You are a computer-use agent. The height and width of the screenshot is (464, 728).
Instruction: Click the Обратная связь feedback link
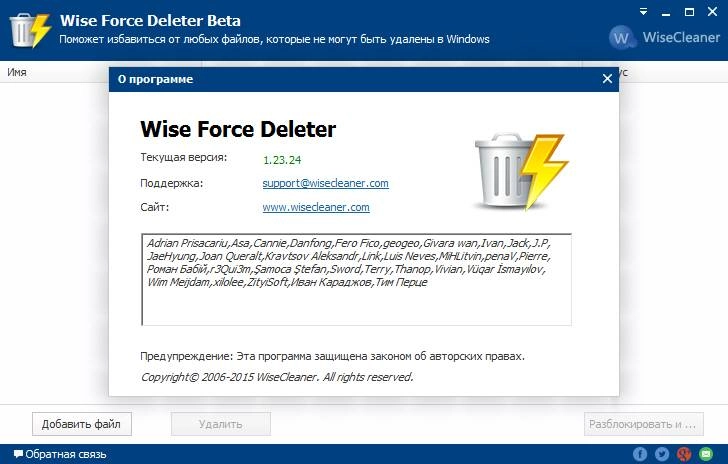click(x=60, y=454)
